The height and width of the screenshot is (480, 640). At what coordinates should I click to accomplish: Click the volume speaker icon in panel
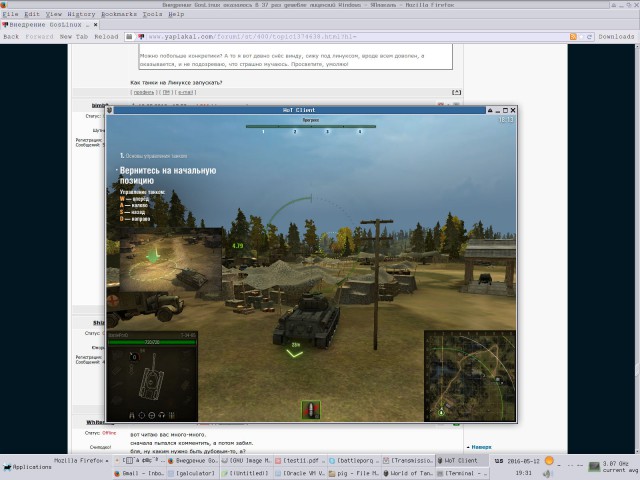tap(547, 474)
